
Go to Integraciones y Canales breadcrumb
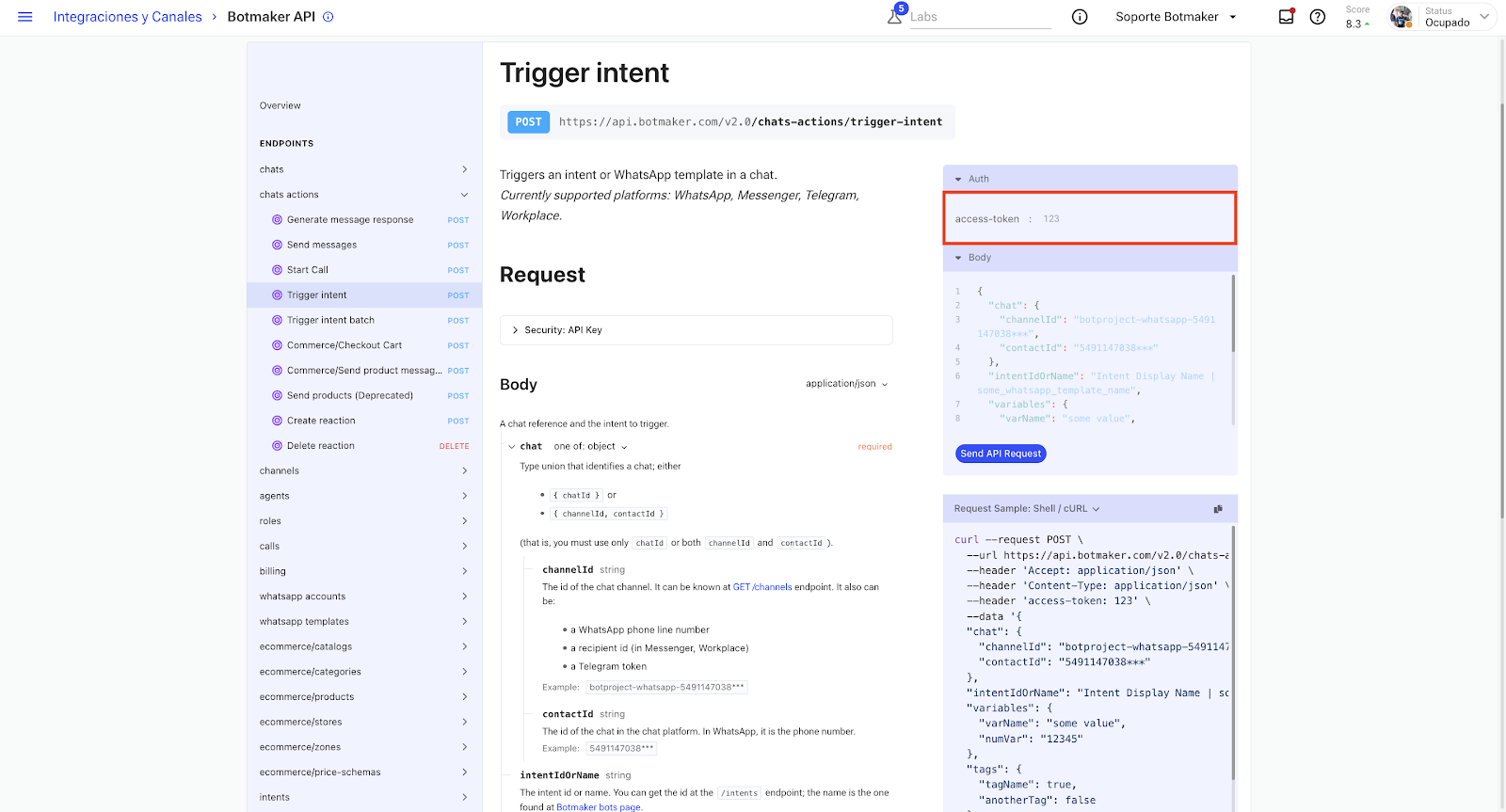pos(127,17)
